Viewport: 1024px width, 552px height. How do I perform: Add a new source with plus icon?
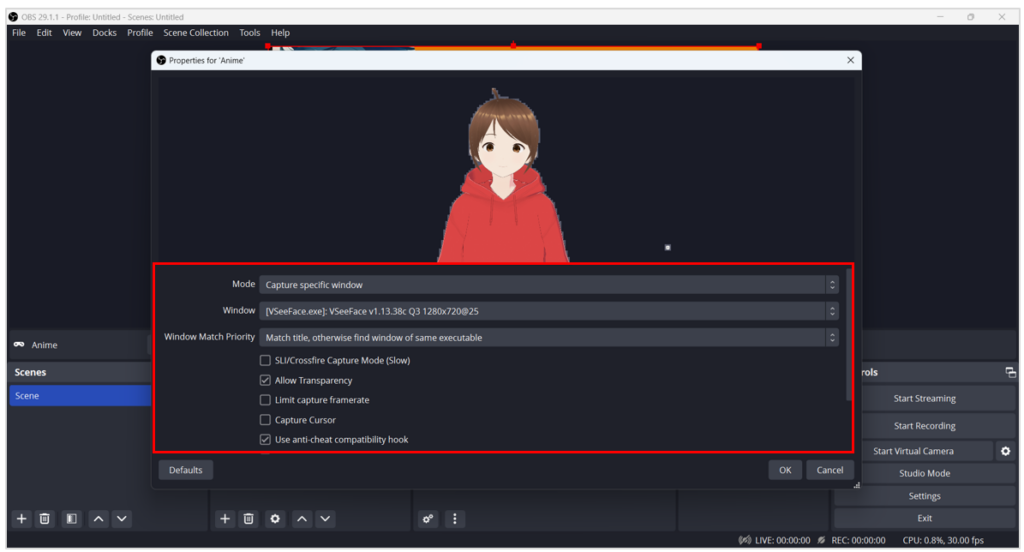225,519
